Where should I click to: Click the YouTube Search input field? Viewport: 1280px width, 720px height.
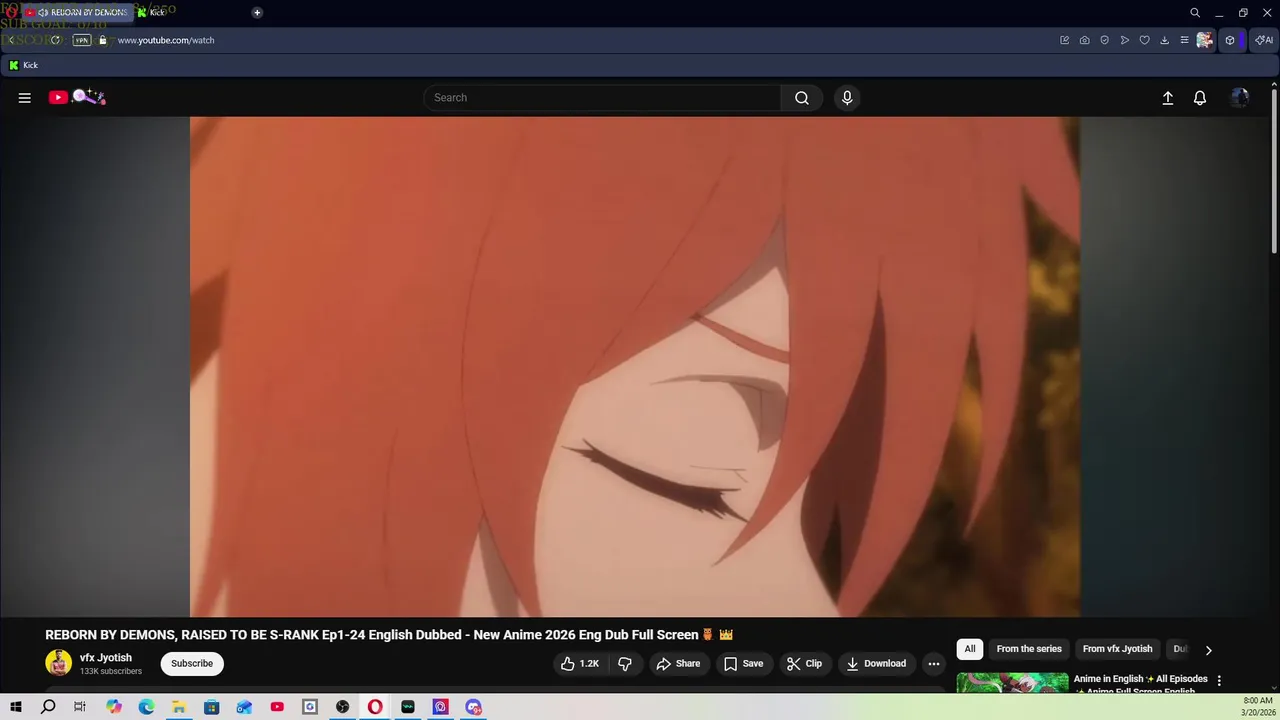click(x=602, y=98)
